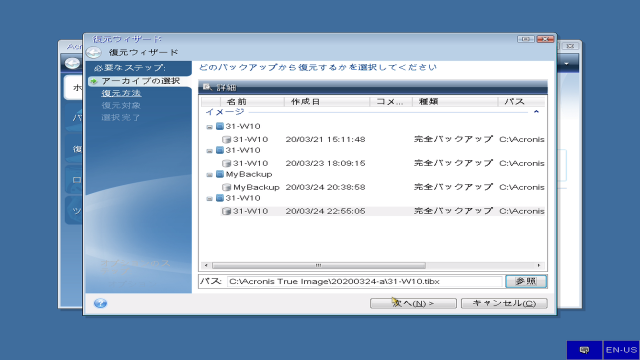
Task: Click the back arrow in the wizard header
Action: pos(93,53)
